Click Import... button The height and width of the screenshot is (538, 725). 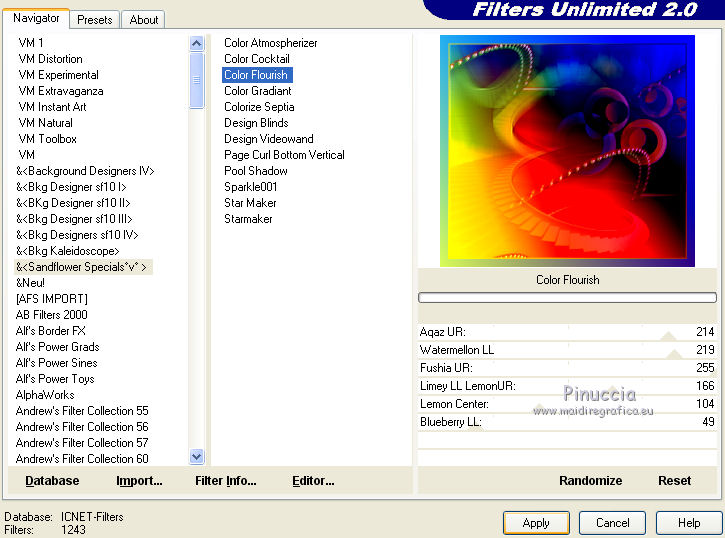click(x=139, y=481)
